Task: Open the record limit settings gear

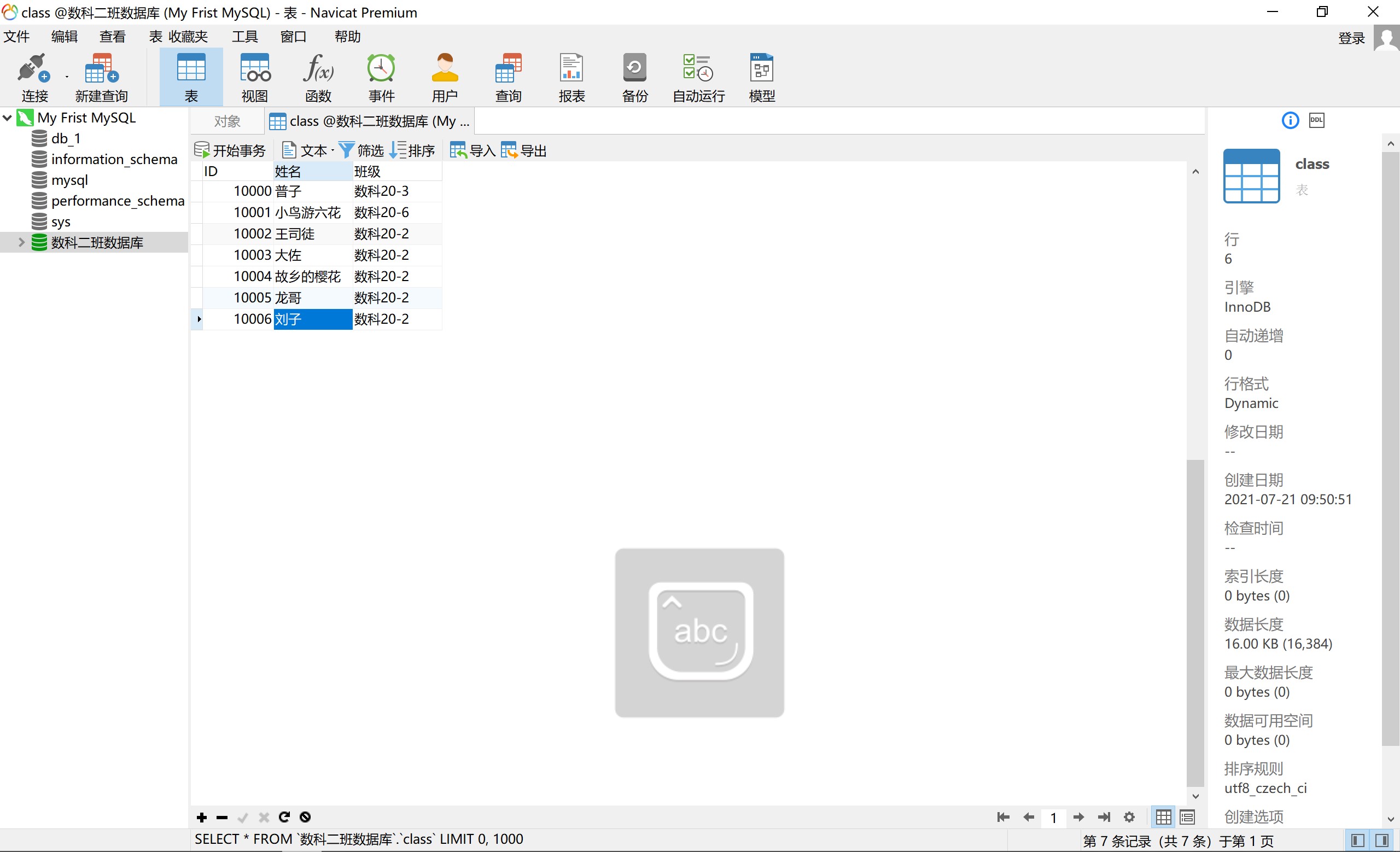Action: tap(1129, 817)
